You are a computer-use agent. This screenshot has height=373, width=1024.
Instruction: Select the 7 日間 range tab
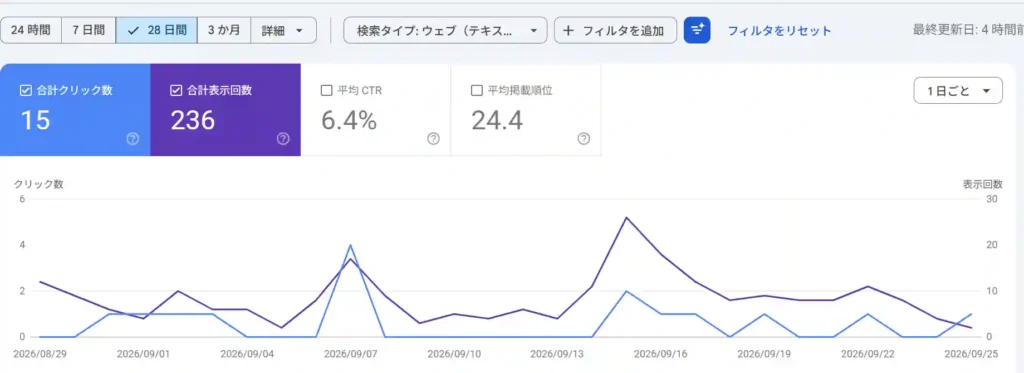(x=89, y=30)
